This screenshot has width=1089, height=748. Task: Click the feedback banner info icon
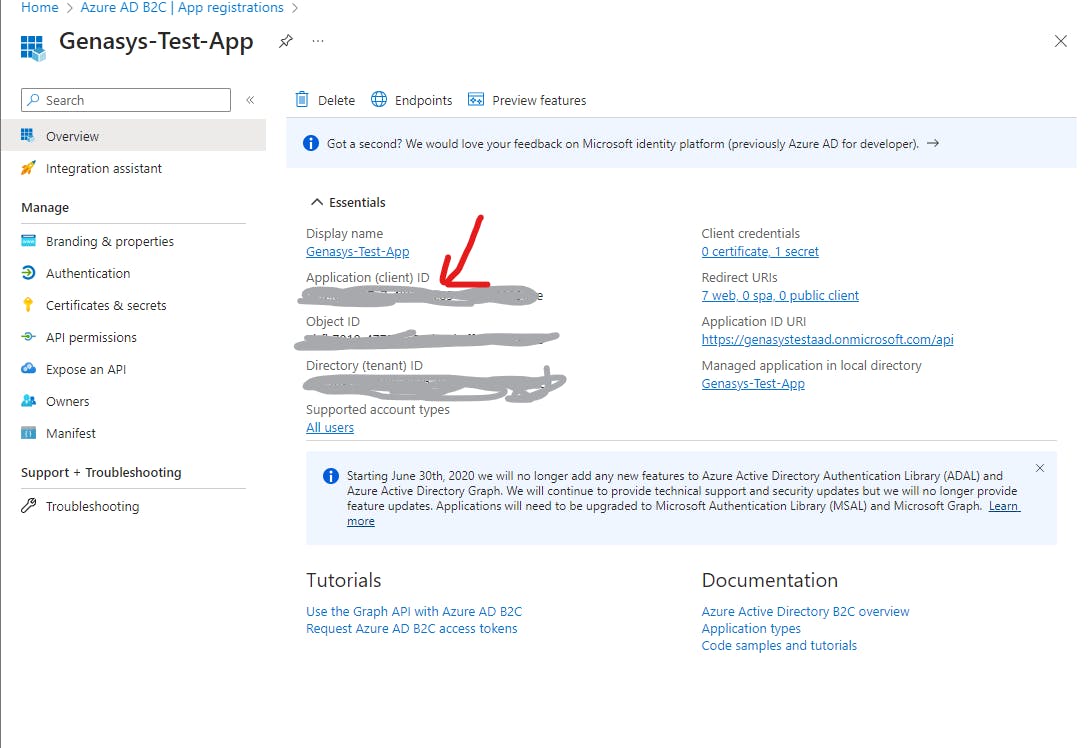310,143
